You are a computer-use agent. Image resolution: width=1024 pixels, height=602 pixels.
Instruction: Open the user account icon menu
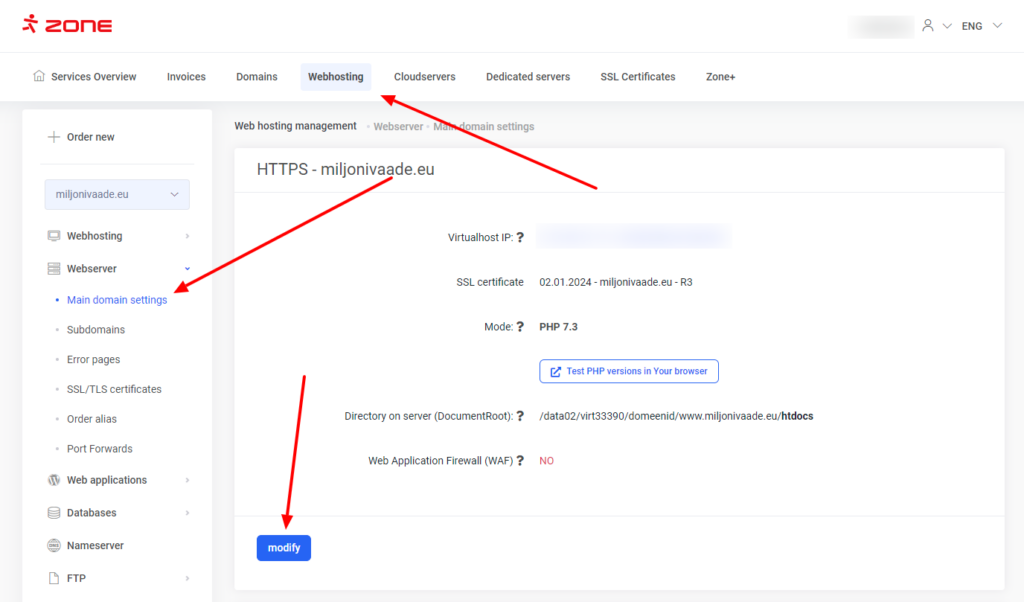click(x=928, y=26)
